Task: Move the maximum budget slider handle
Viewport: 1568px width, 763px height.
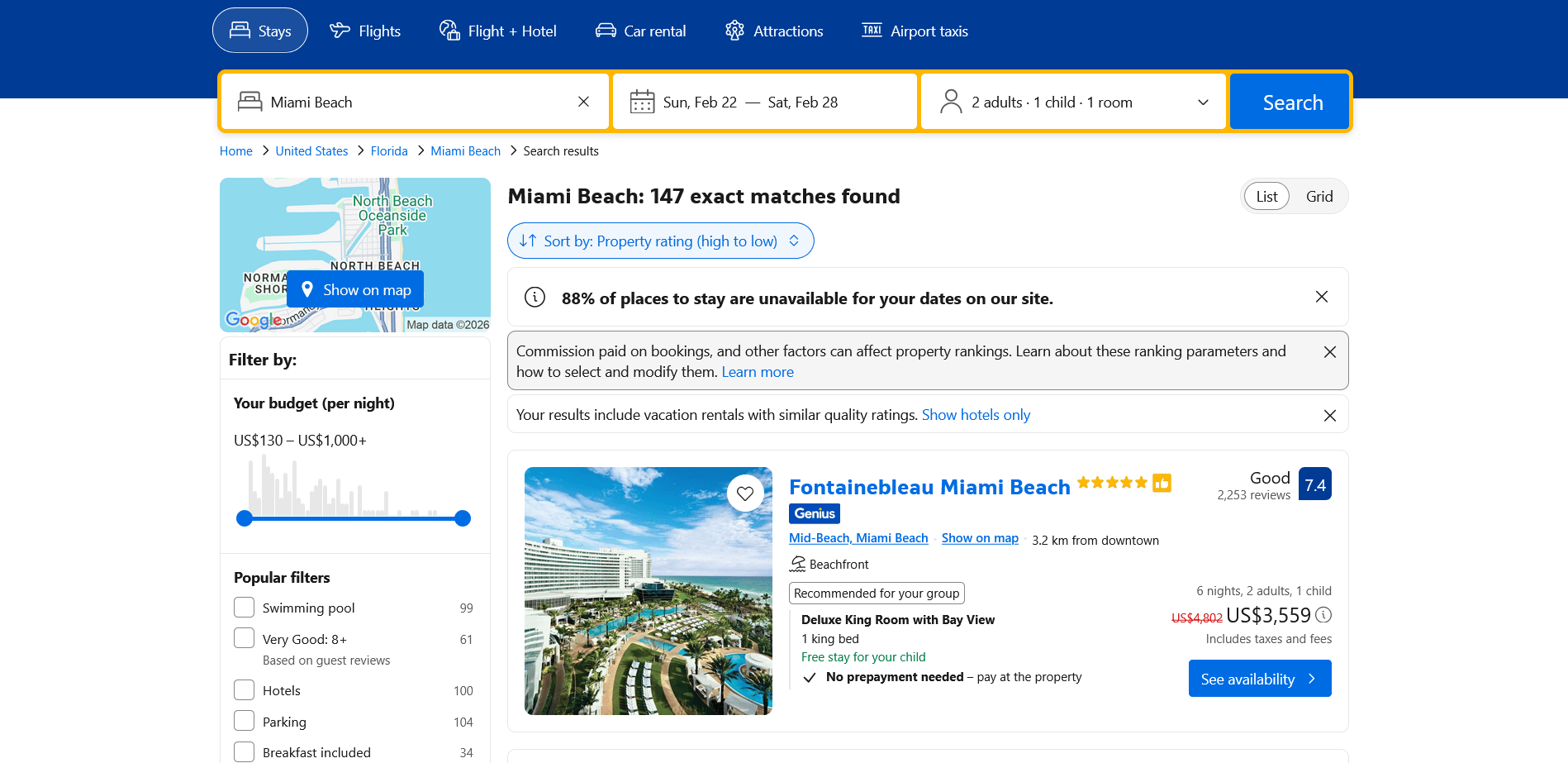Action: (x=463, y=518)
